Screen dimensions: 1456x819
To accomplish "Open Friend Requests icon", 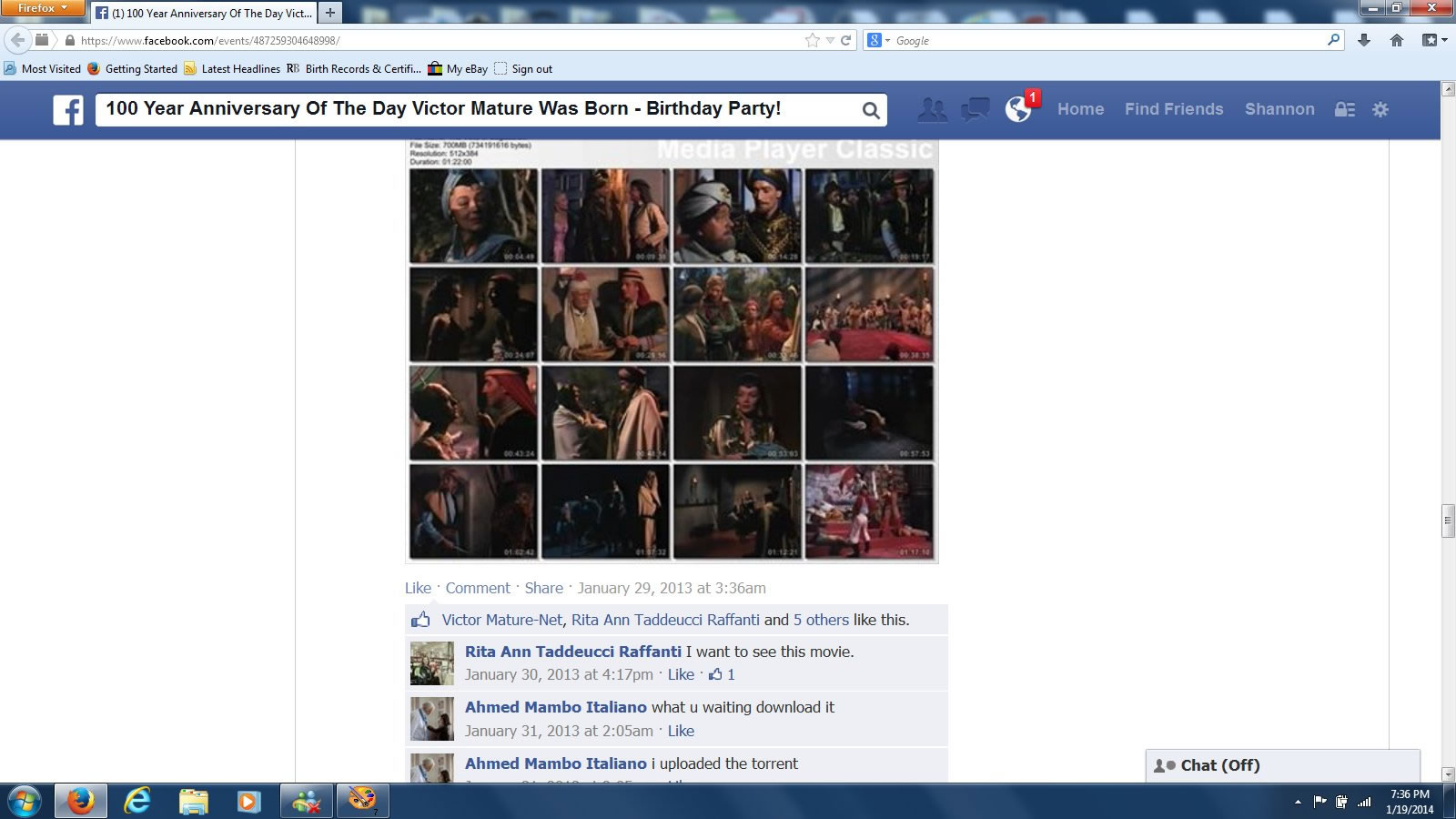I will coord(932,109).
